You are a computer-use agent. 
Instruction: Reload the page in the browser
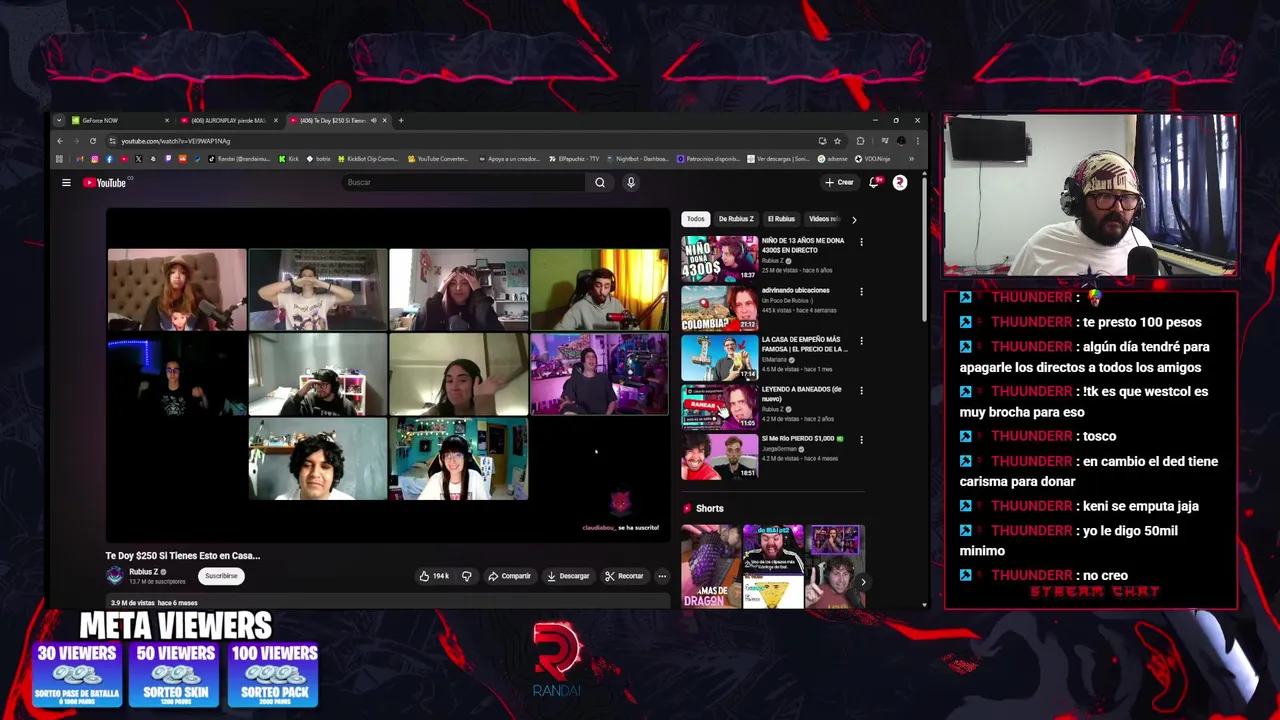(93, 141)
